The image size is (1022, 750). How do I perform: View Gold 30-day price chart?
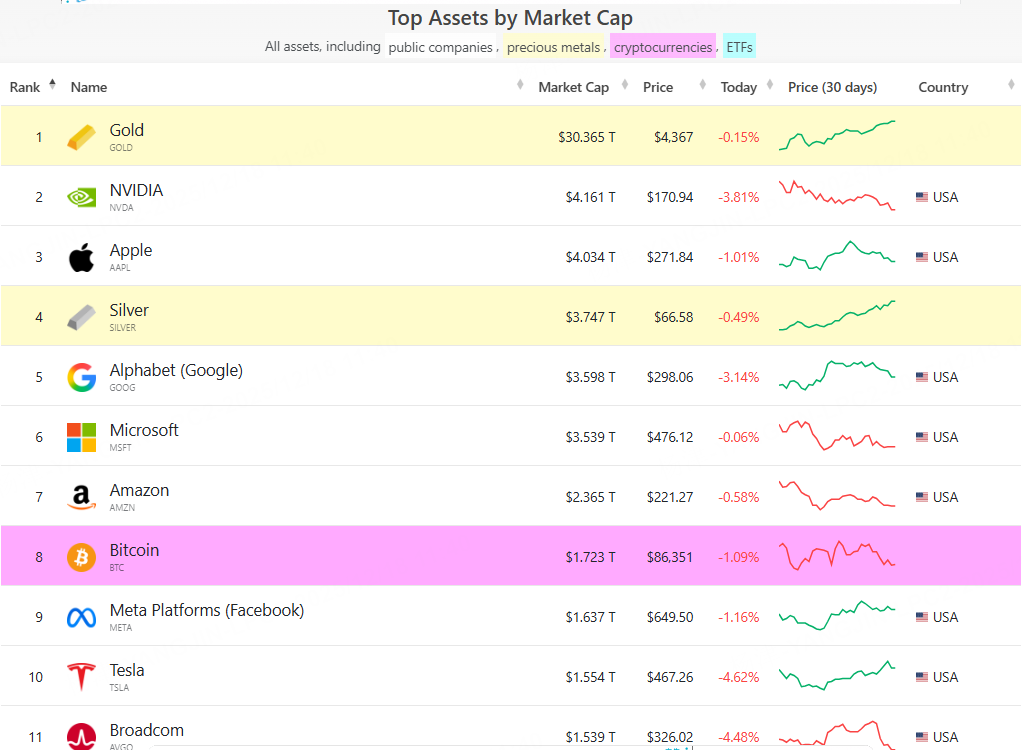coord(837,136)
